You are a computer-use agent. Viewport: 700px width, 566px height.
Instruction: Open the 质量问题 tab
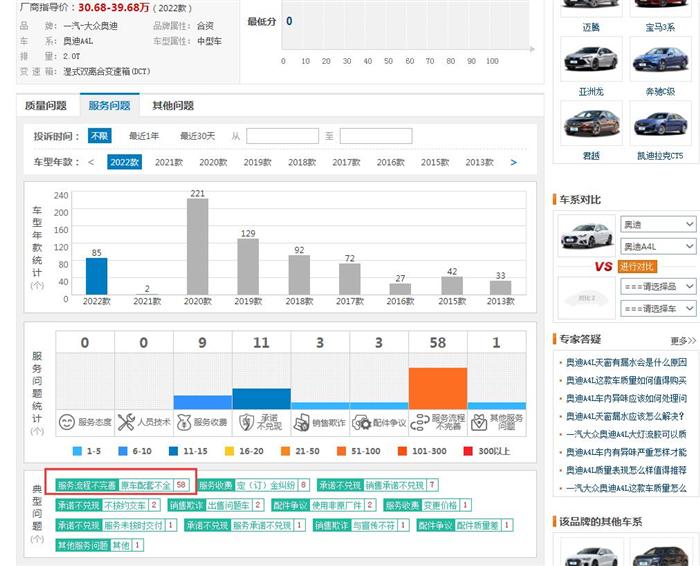coord(46,106)
